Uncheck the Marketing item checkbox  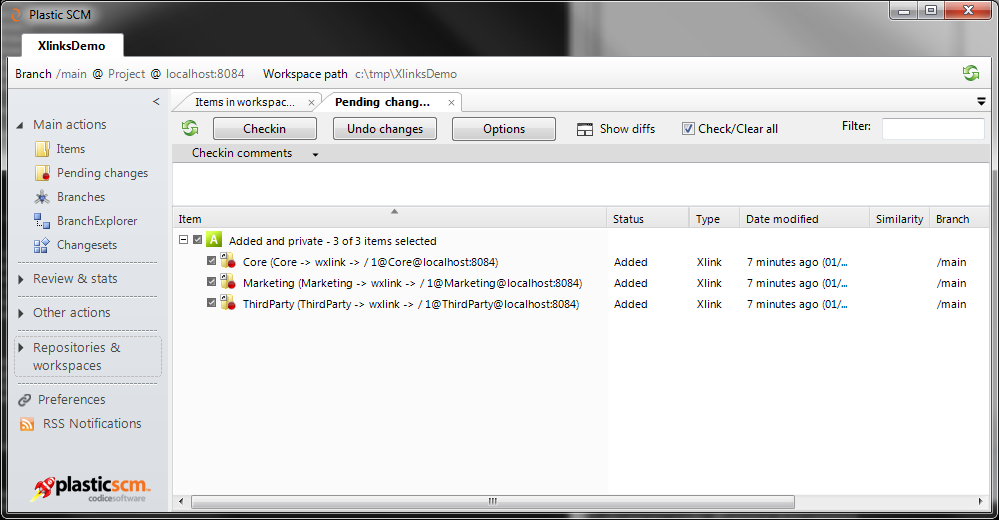tap(212, 282)
